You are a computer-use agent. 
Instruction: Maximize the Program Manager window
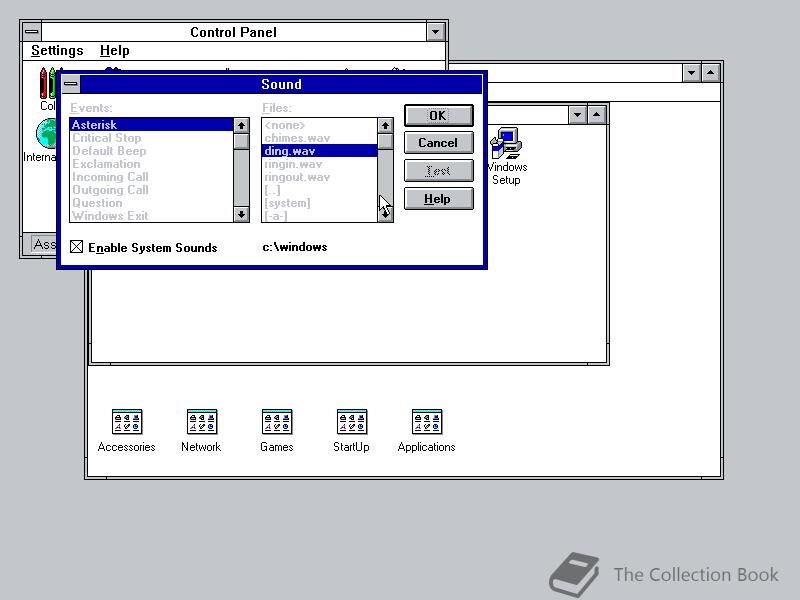pos(710,73)
